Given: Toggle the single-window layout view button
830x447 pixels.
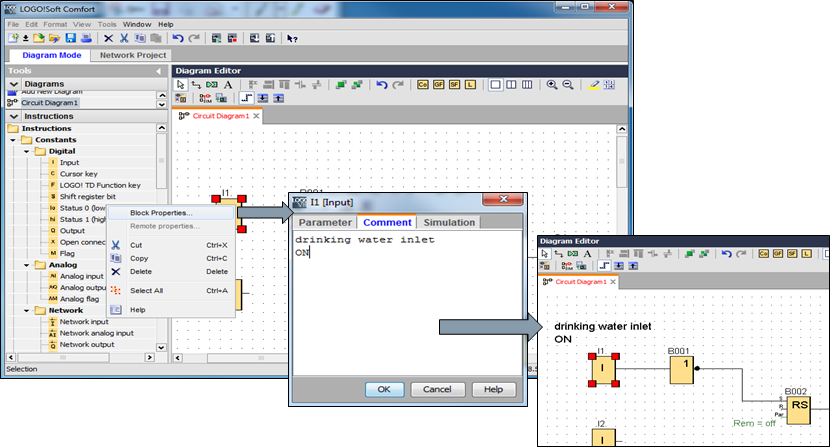Looking at the screenshot, I should 495,86.
